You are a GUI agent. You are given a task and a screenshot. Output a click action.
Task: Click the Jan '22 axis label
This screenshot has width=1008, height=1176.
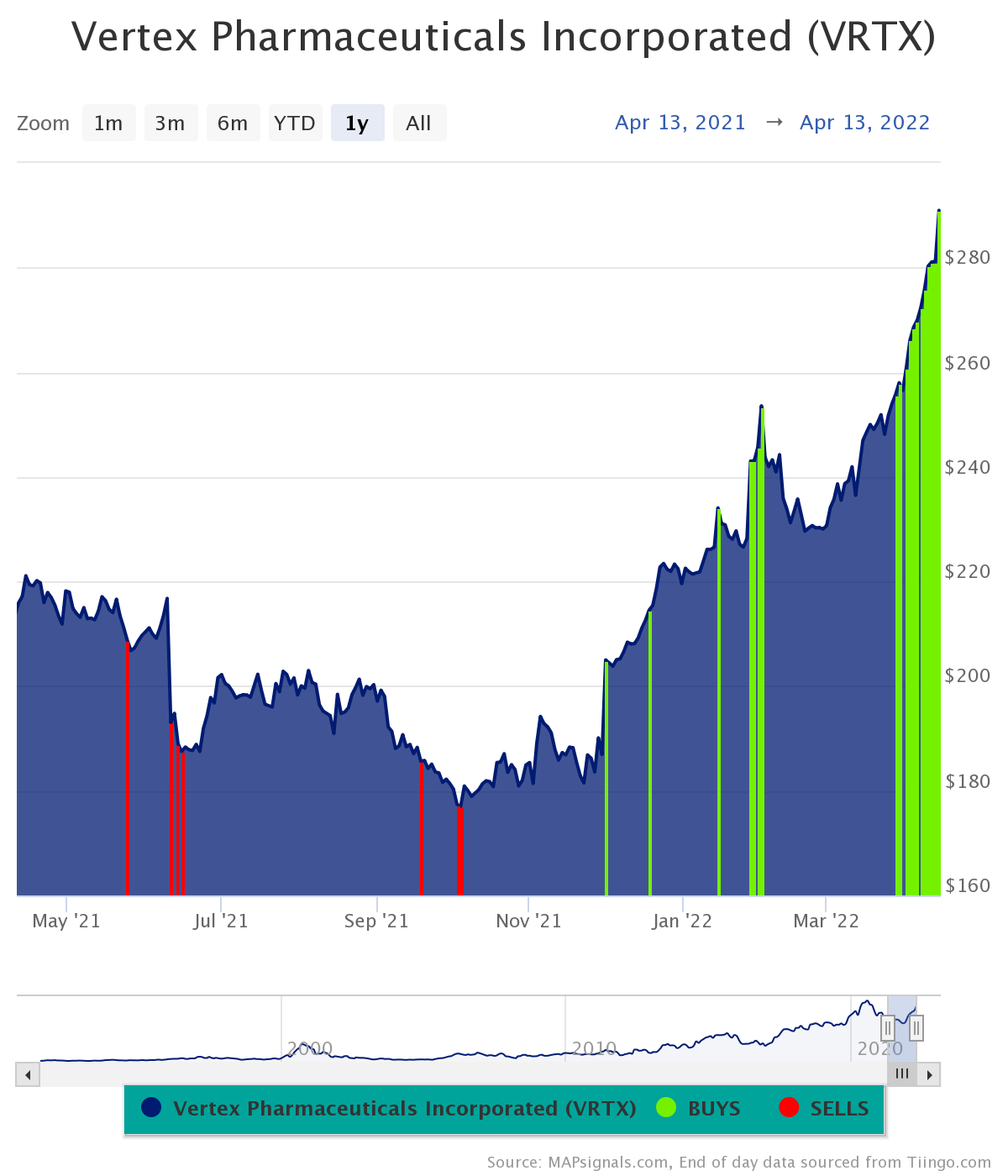point(682,921)
